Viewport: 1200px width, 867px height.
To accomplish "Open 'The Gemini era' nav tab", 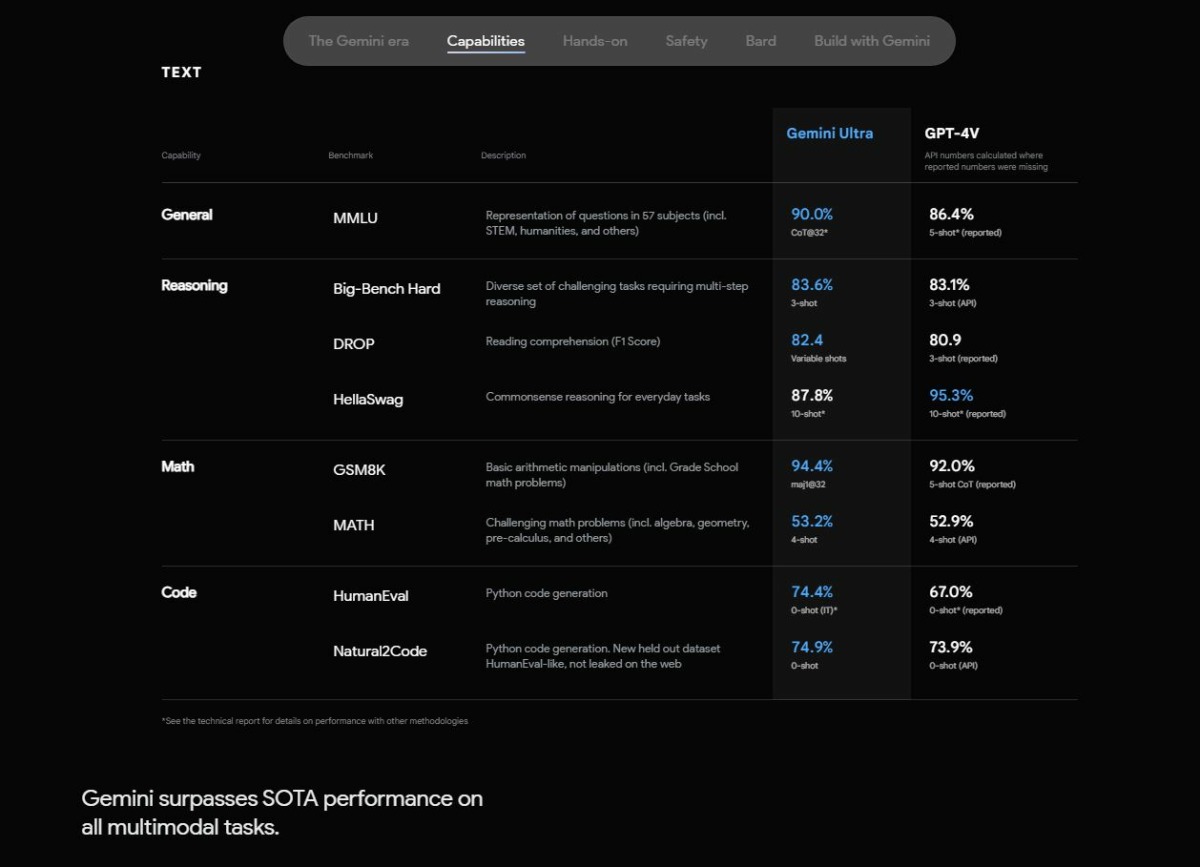I will coord(360,41).
